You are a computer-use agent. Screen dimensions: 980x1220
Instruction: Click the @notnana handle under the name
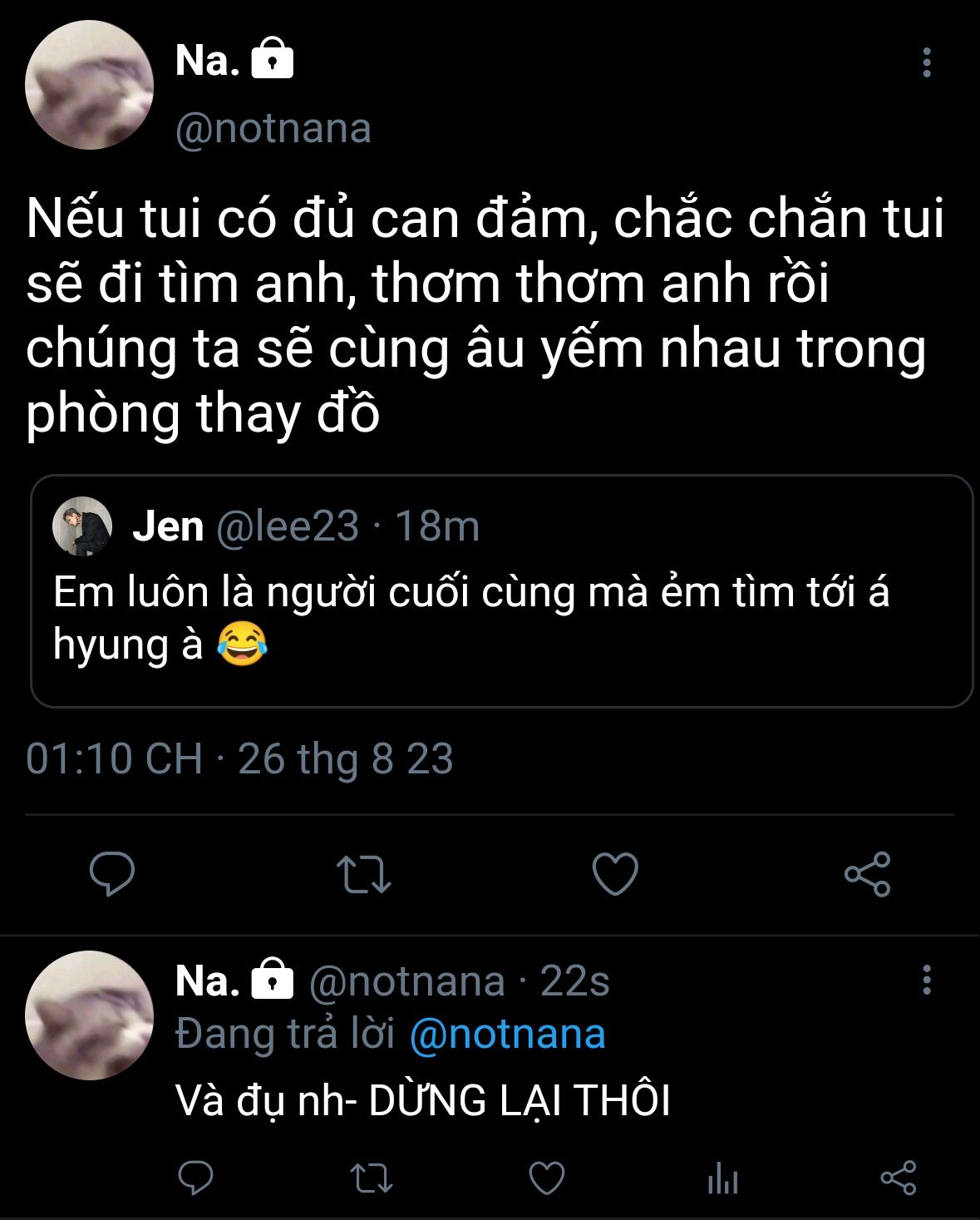[x=273, y=129]
